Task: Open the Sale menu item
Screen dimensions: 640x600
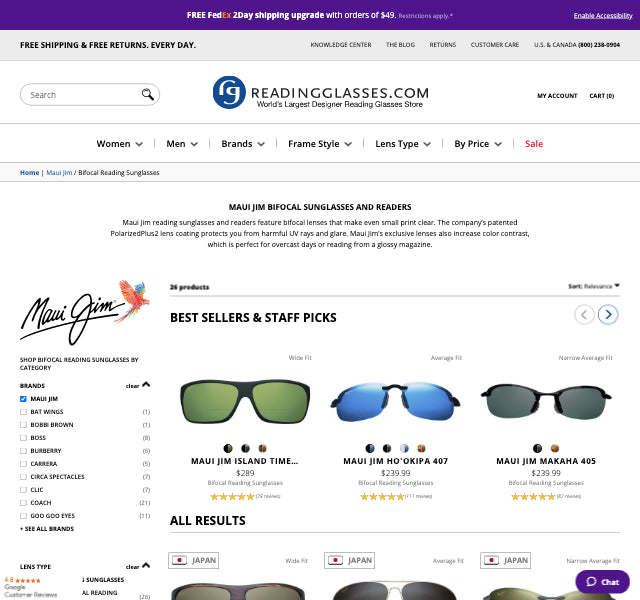Action: (534, 144)
